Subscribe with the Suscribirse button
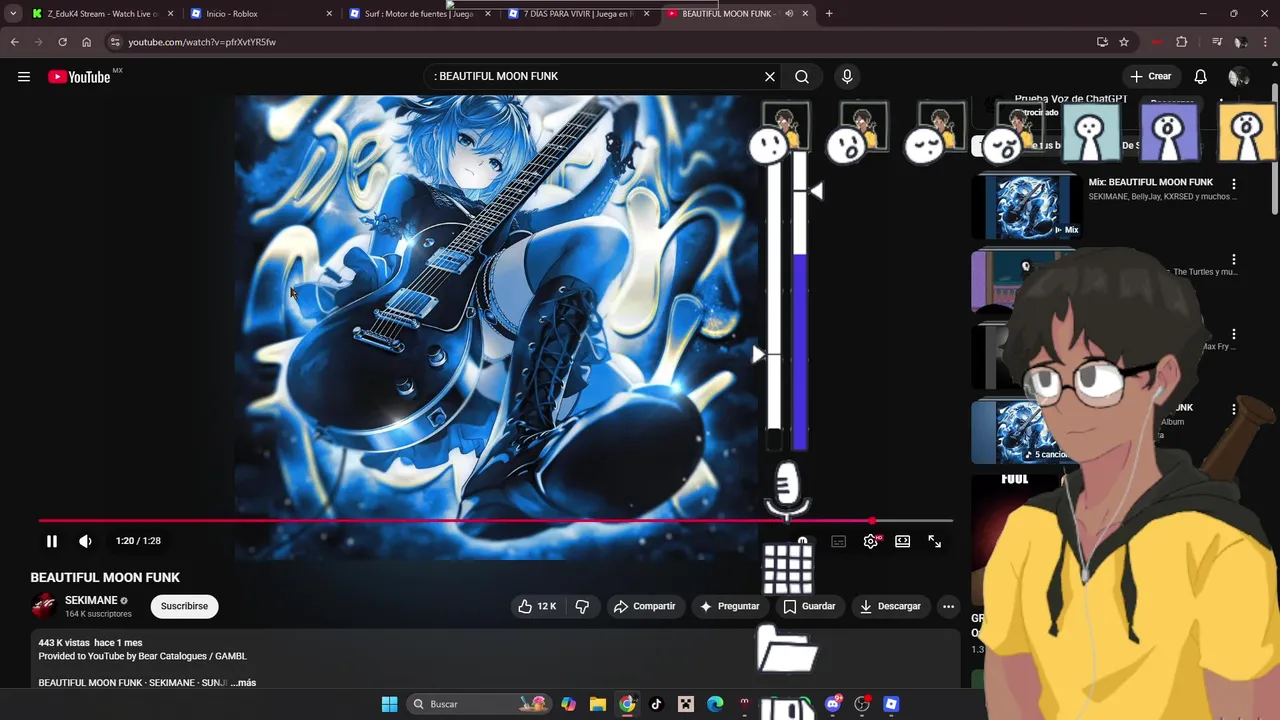 tap(184, 606)
